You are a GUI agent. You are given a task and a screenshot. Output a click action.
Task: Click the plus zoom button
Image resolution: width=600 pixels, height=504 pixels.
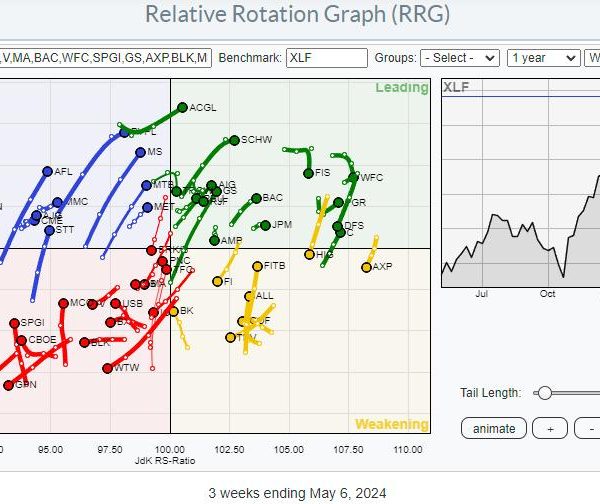550,428
